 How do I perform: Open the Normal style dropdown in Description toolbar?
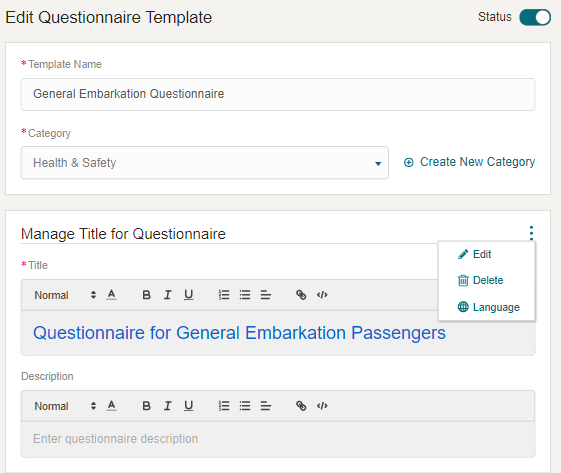(65, 406)
